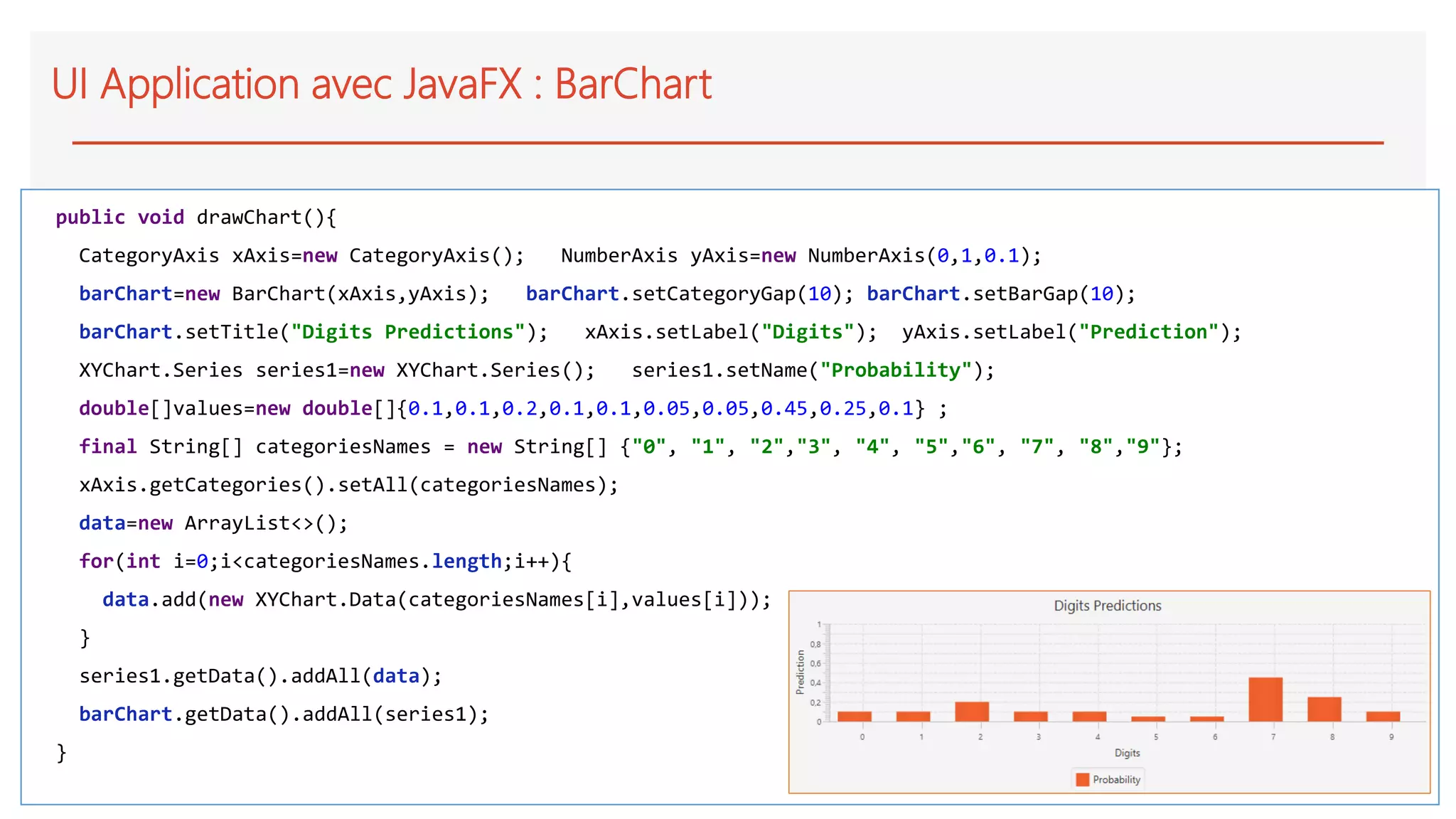Click the chart title 'Digits Predictions'
The height and width of the screenshot is (819, 1456).
(1107, 606)
